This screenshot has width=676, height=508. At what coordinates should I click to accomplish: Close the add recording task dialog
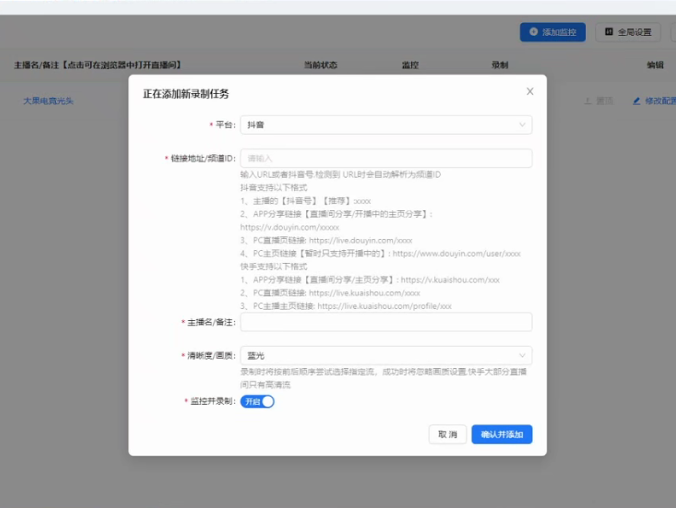tap(530, 91)
